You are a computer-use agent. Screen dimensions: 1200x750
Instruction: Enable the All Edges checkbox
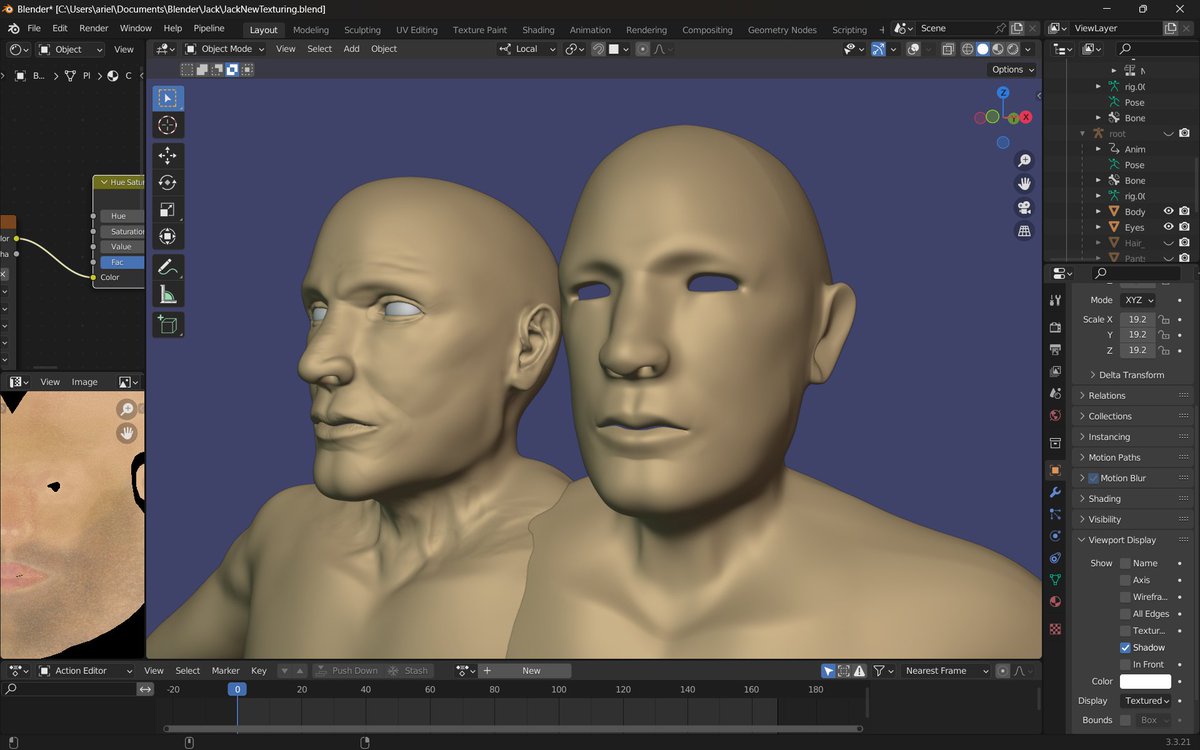1125,614
